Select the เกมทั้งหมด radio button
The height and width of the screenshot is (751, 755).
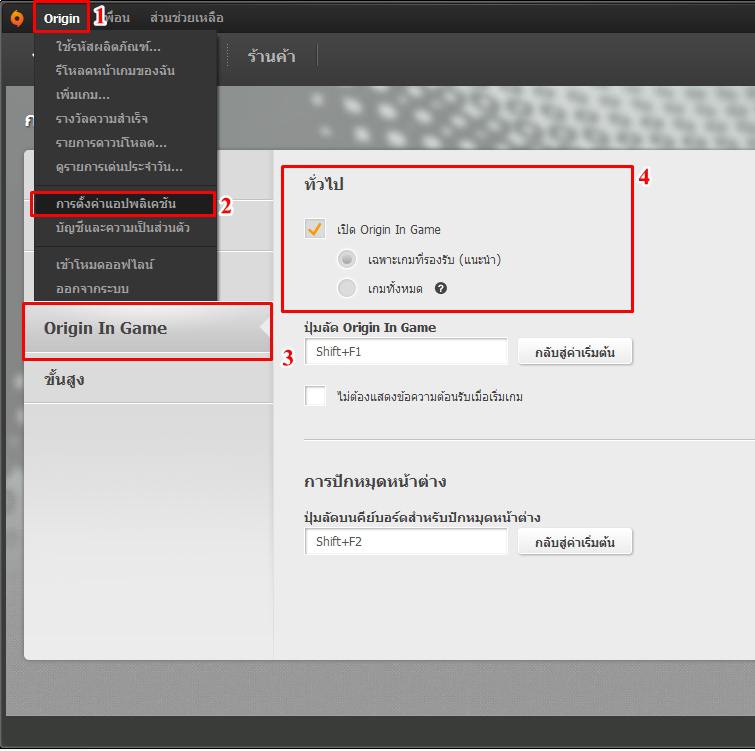tap(347, 288)
